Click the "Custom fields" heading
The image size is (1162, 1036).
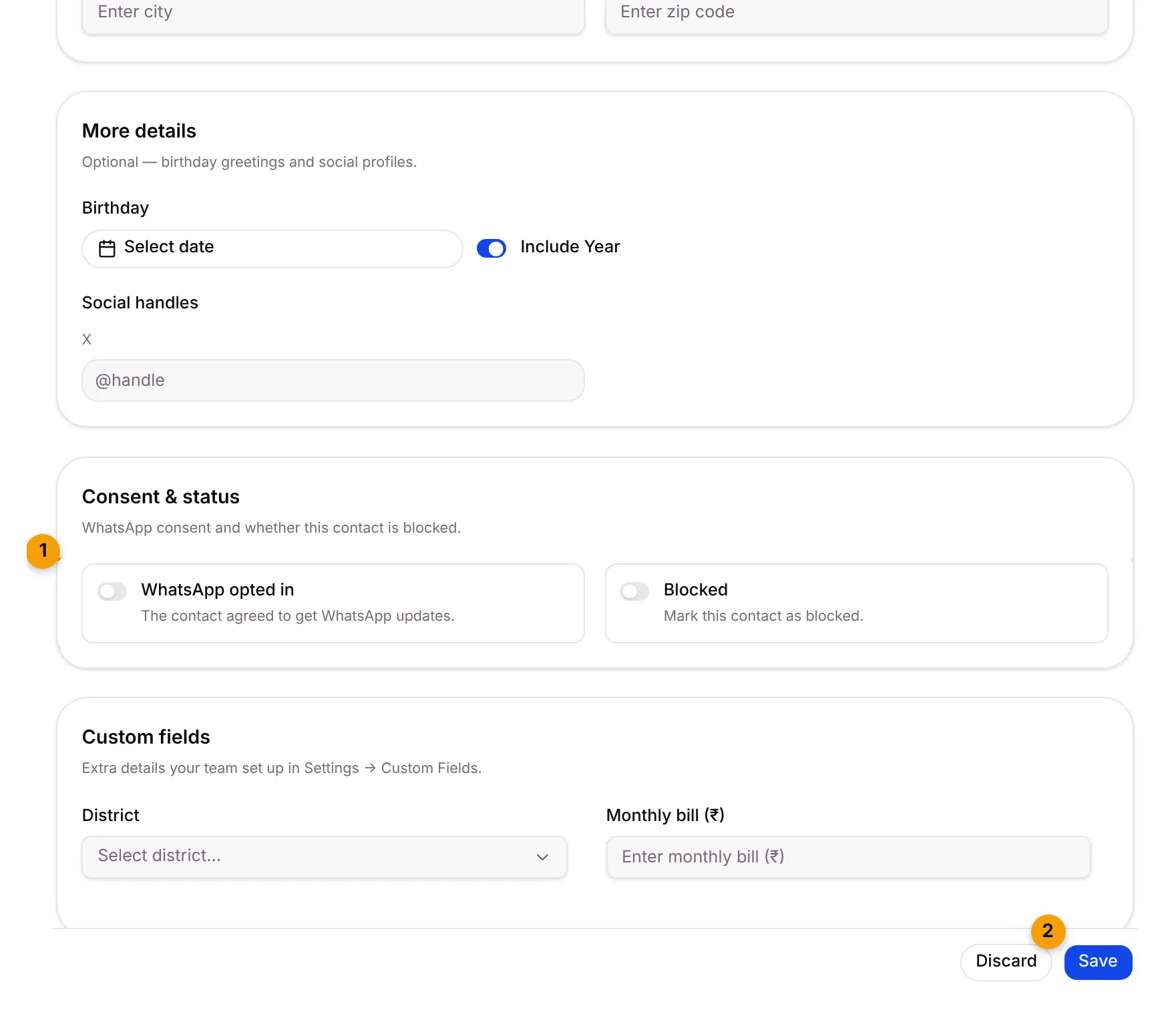point(146,737)
